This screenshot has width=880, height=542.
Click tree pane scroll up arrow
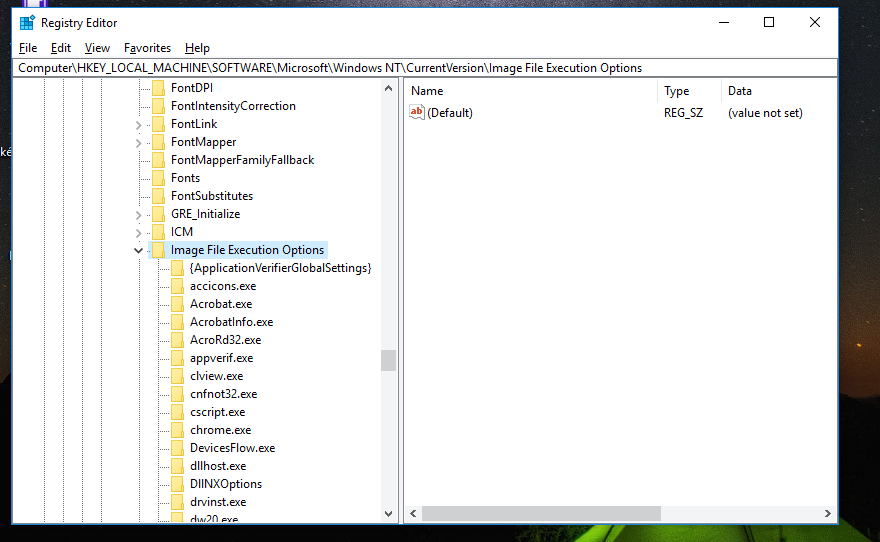coord(388,88)
